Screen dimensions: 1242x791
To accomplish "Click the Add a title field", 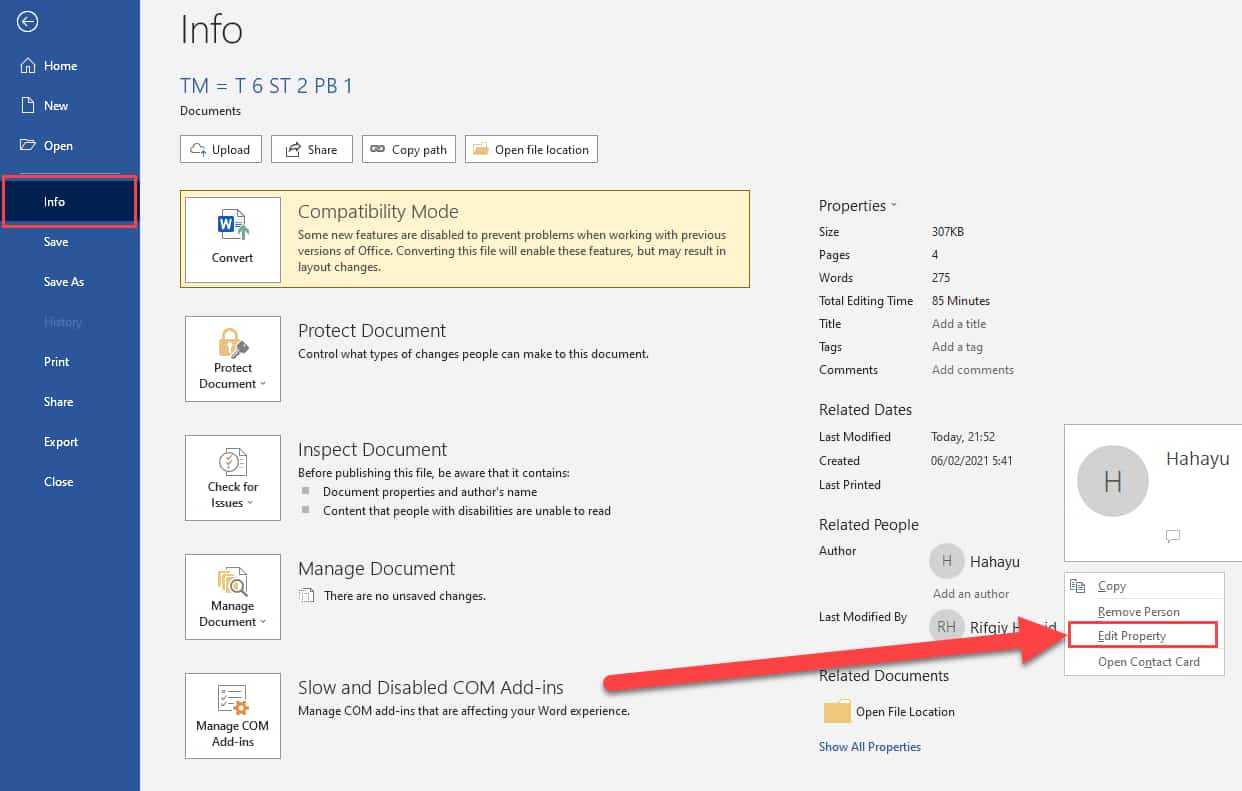I will point(959,324).
